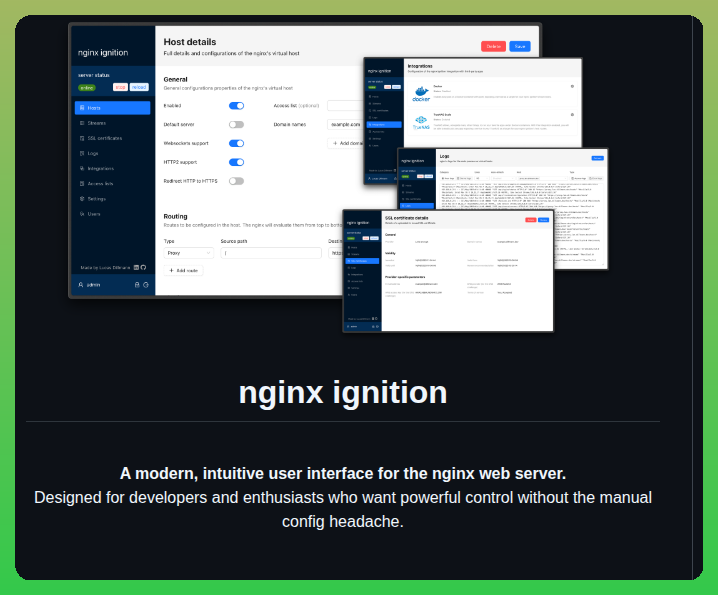This screenshot has width=718, height=595.
Task: Select highlighted SSL certificates item in SSL window sidebar
Action: coord(362,261)
